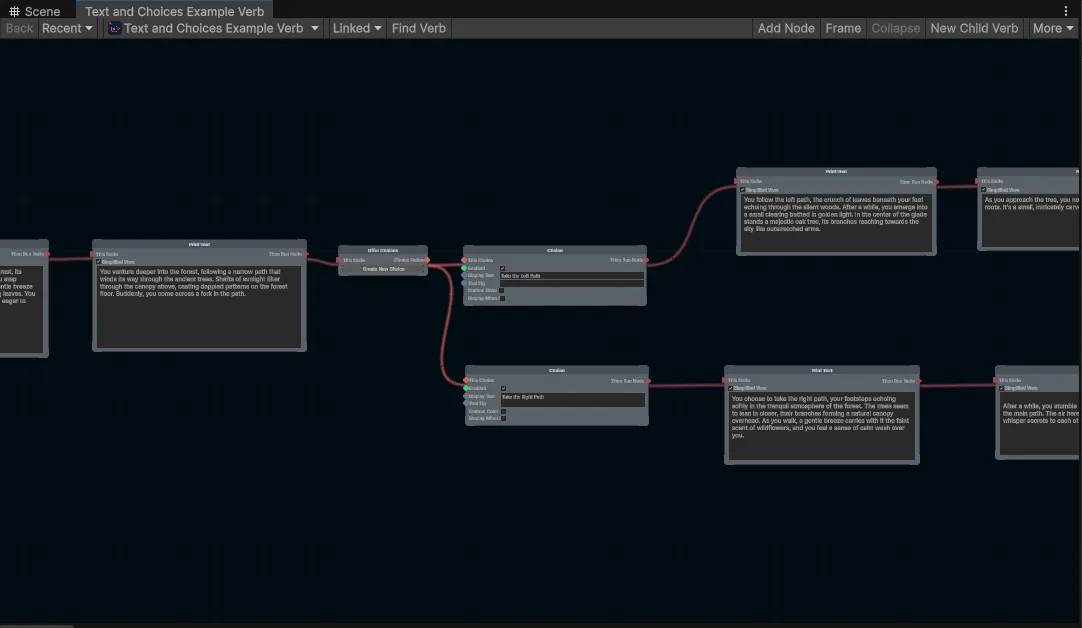Screen dimensions: 1082x628
Task: Click the New Child Verb button
Action: (974, 28)
